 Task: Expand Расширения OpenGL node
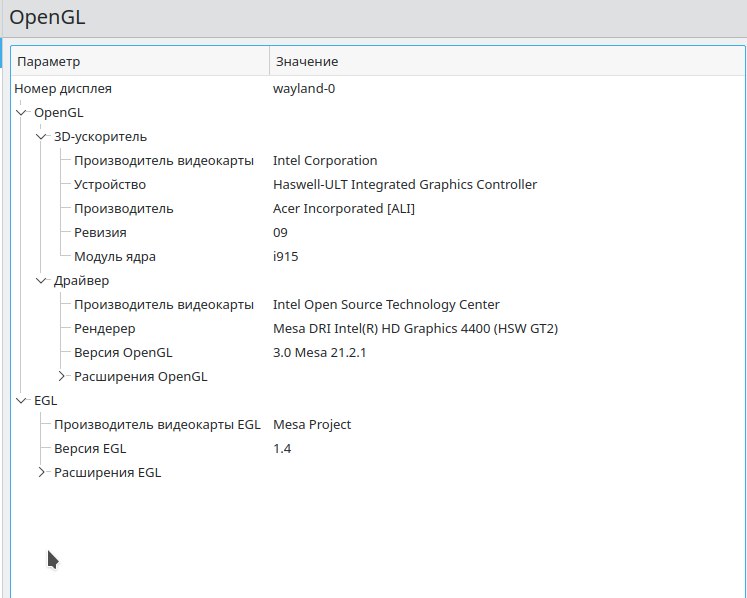pyautogui.click(x=61, y=376)
